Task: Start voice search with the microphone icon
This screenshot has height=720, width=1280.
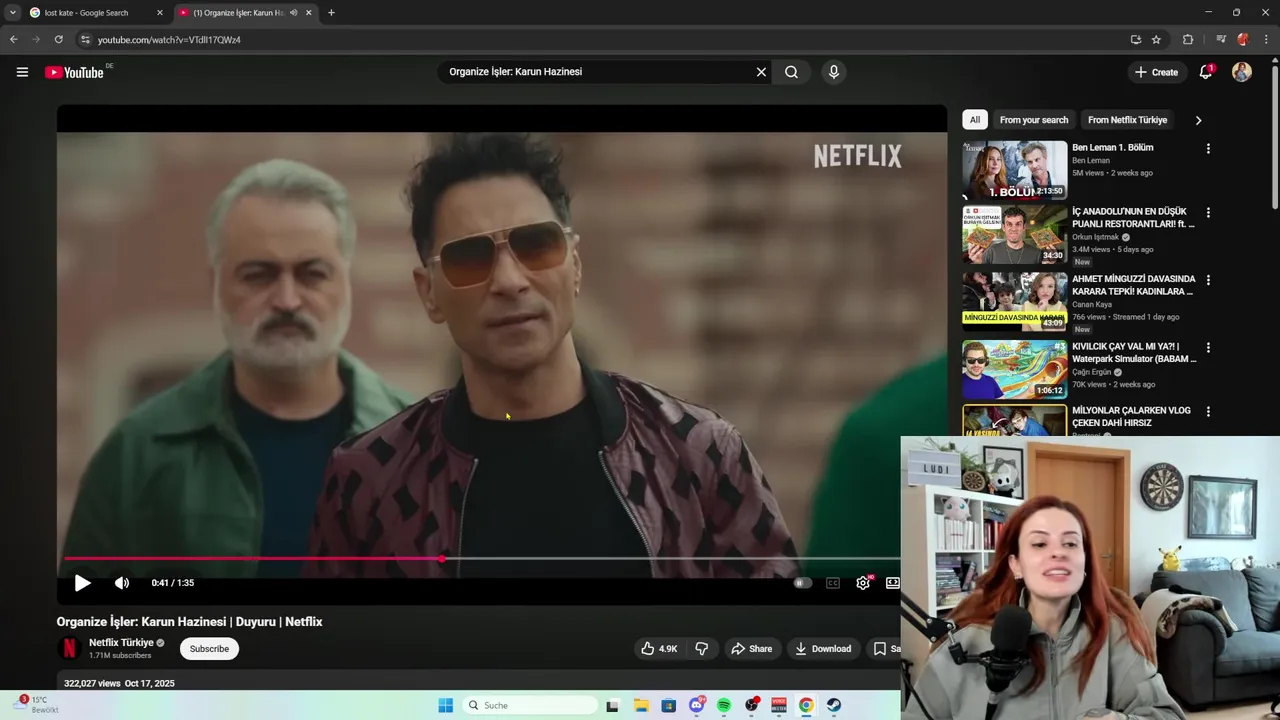Action: click(833, 72)
